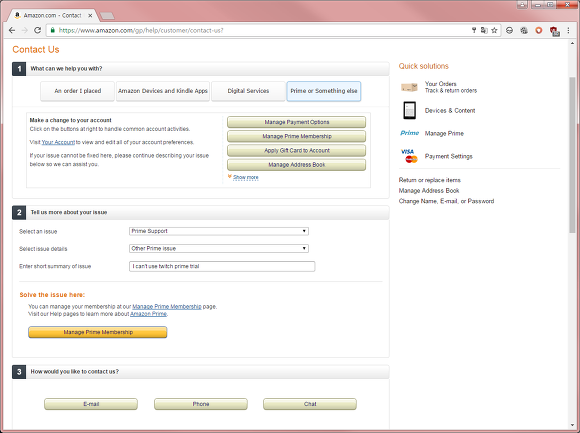This screenshot has height=433, width=580.
Task: Click the orange shield extension icon
Action: tap(539, 30)
